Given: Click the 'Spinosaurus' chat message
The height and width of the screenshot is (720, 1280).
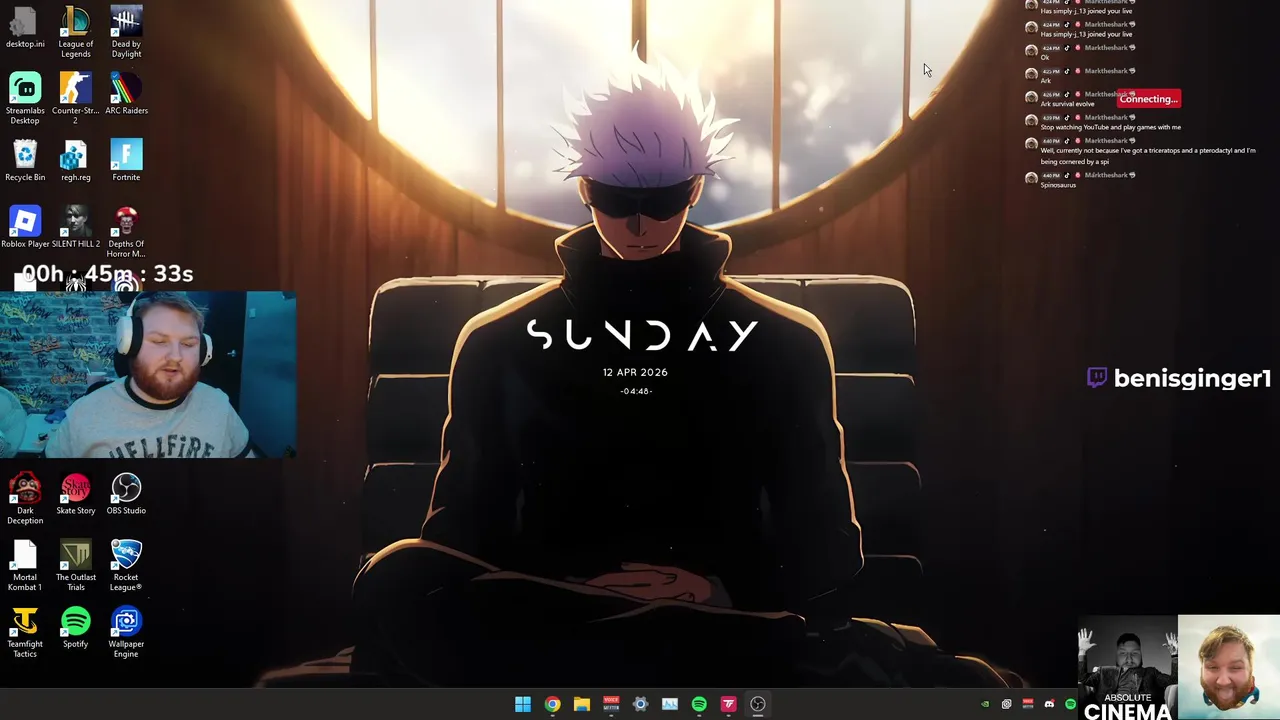Looking at the screenshot, I should coord(1058,185).
